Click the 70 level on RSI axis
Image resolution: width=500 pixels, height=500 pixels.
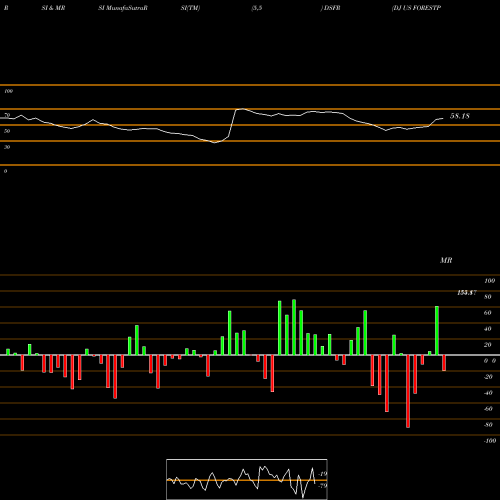[x=7, y=115]
